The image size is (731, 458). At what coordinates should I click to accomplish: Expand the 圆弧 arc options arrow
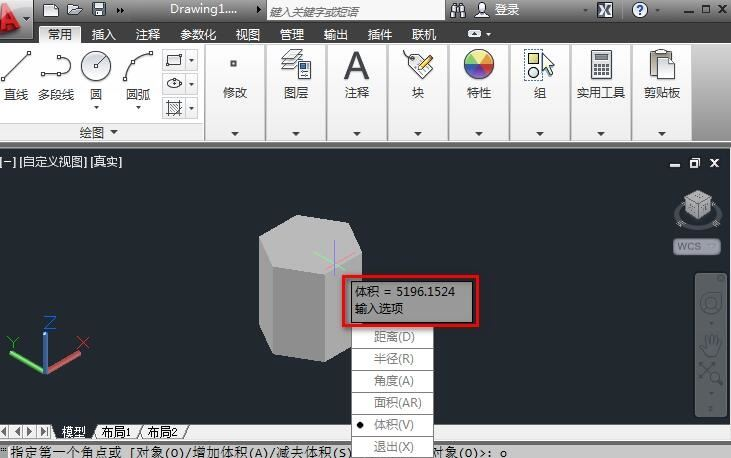tap(138, 108)
